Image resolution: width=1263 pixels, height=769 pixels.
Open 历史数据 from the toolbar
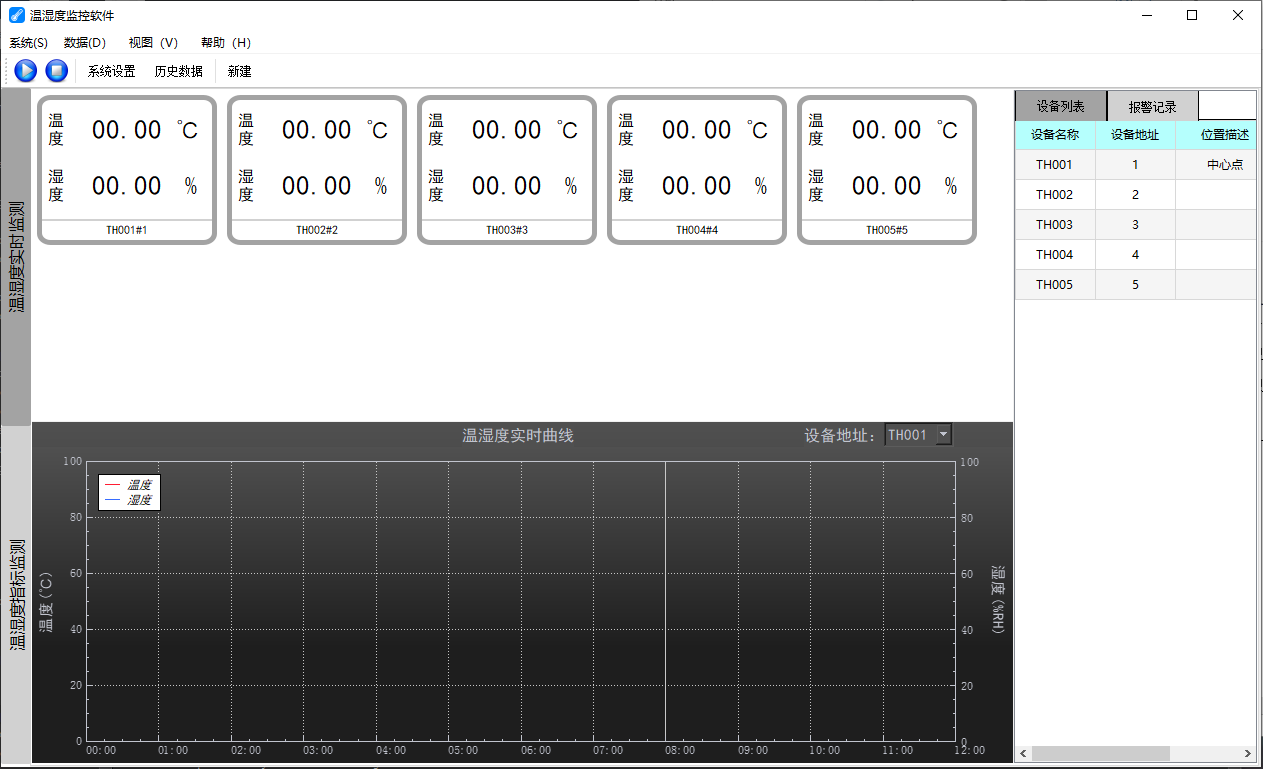[x=178, y=72]
